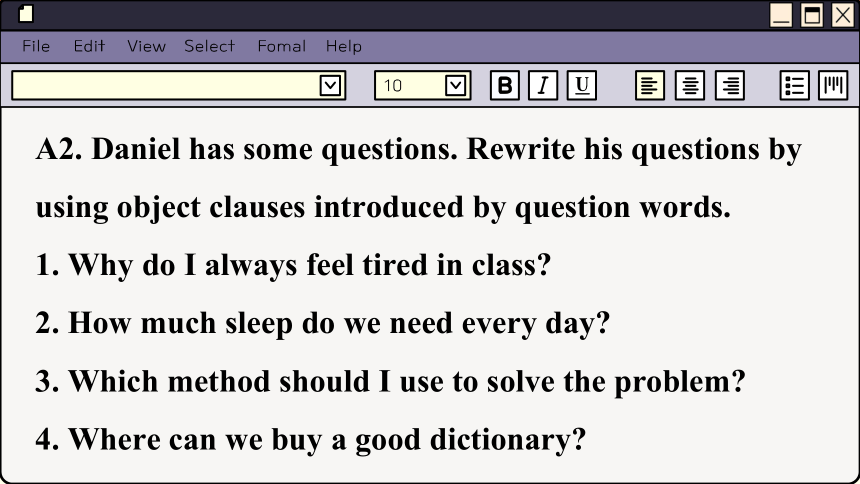Open the Select menu
This screenshot has width=860, height=484.
pos(210,46)
